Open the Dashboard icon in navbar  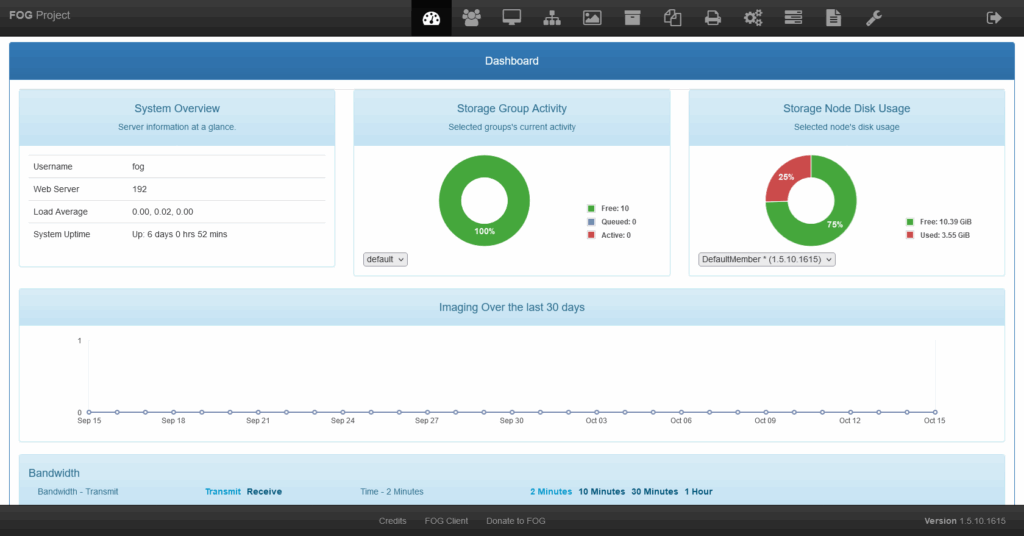tap(431, 18)
